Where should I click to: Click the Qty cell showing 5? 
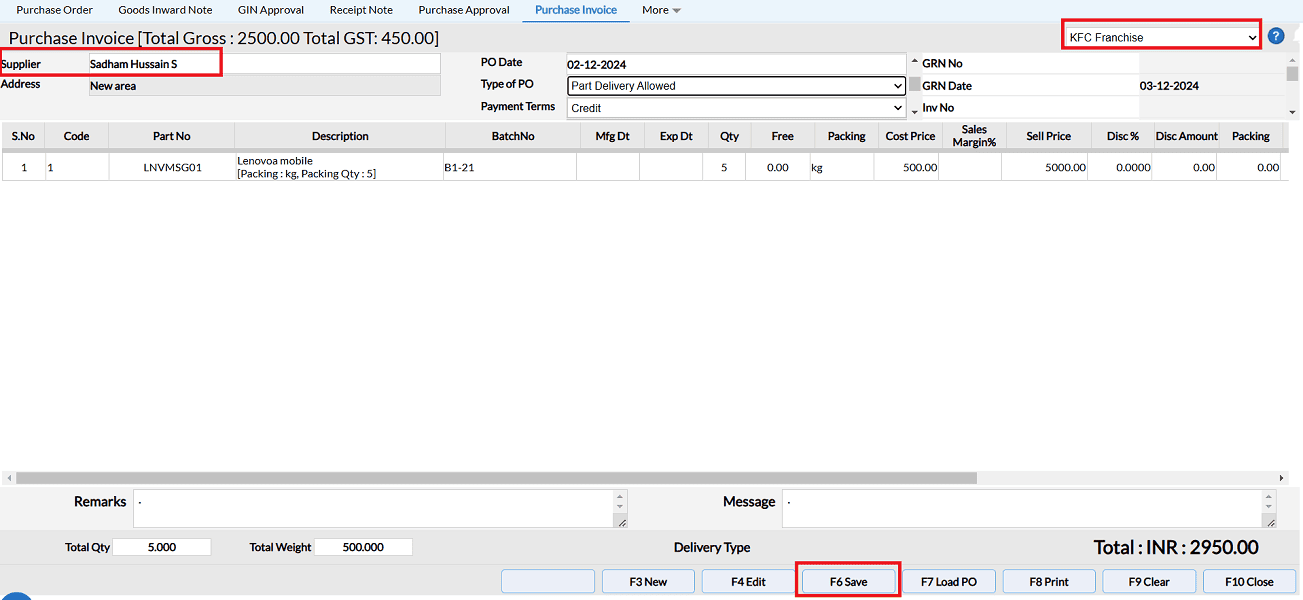click(x=724, y=167)
